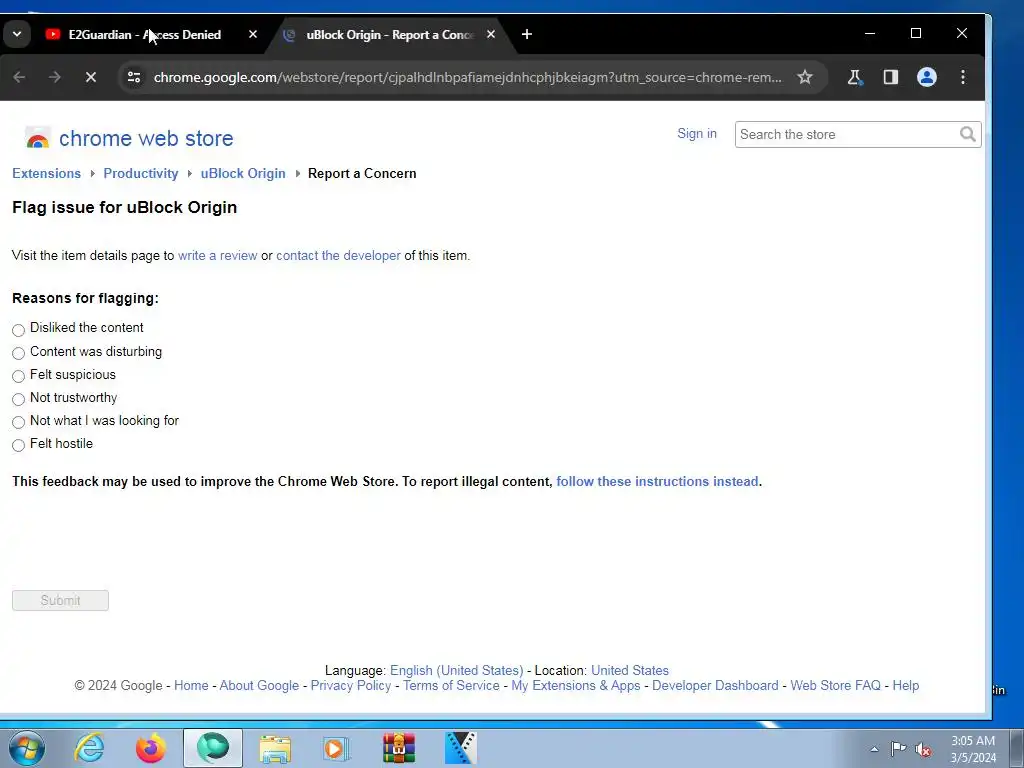Pick Not what I was looking for

tap(18, 422)
